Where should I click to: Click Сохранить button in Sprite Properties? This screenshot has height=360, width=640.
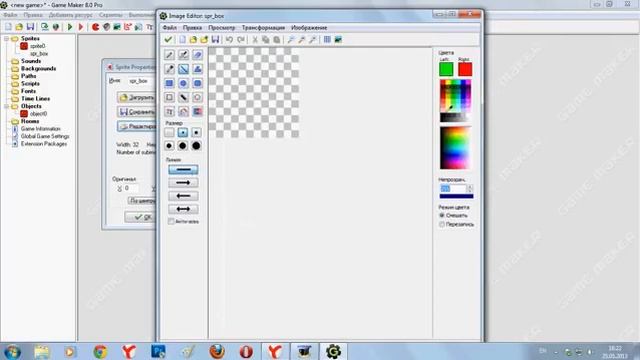click(x=136, y=111)
